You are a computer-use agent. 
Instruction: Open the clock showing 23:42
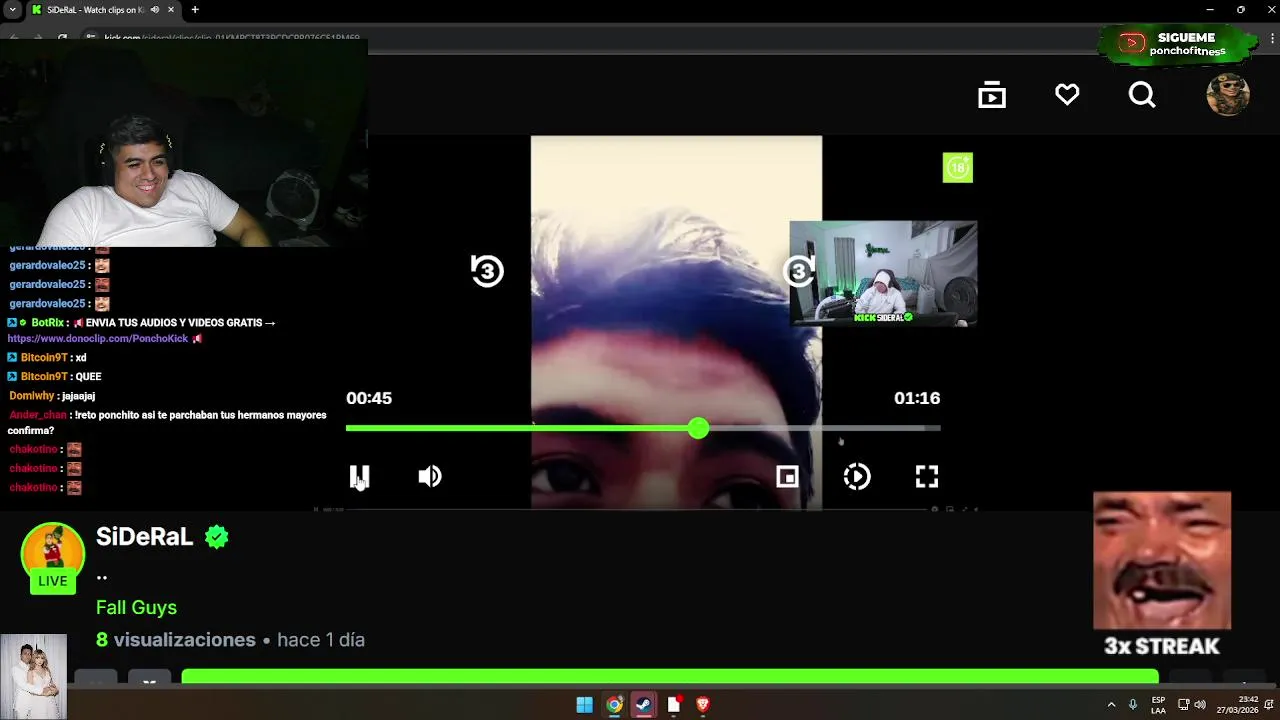(x=1237, y=705)
